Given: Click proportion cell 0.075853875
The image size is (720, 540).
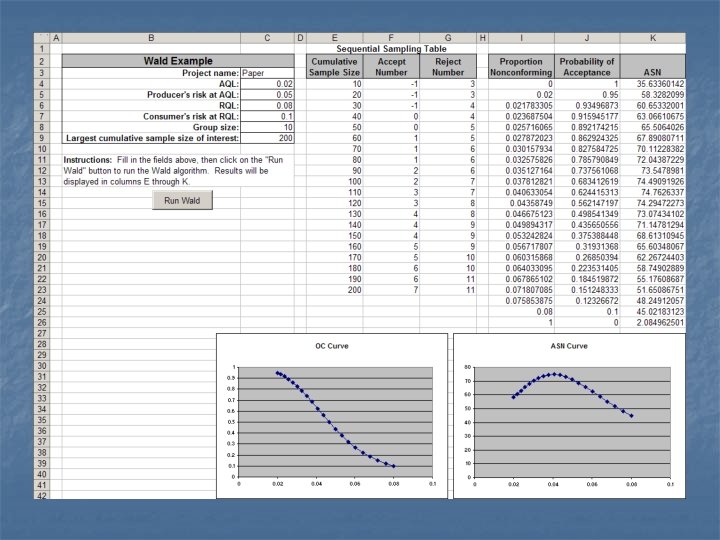Looking at the screenshot, I should tap(521, 301).
